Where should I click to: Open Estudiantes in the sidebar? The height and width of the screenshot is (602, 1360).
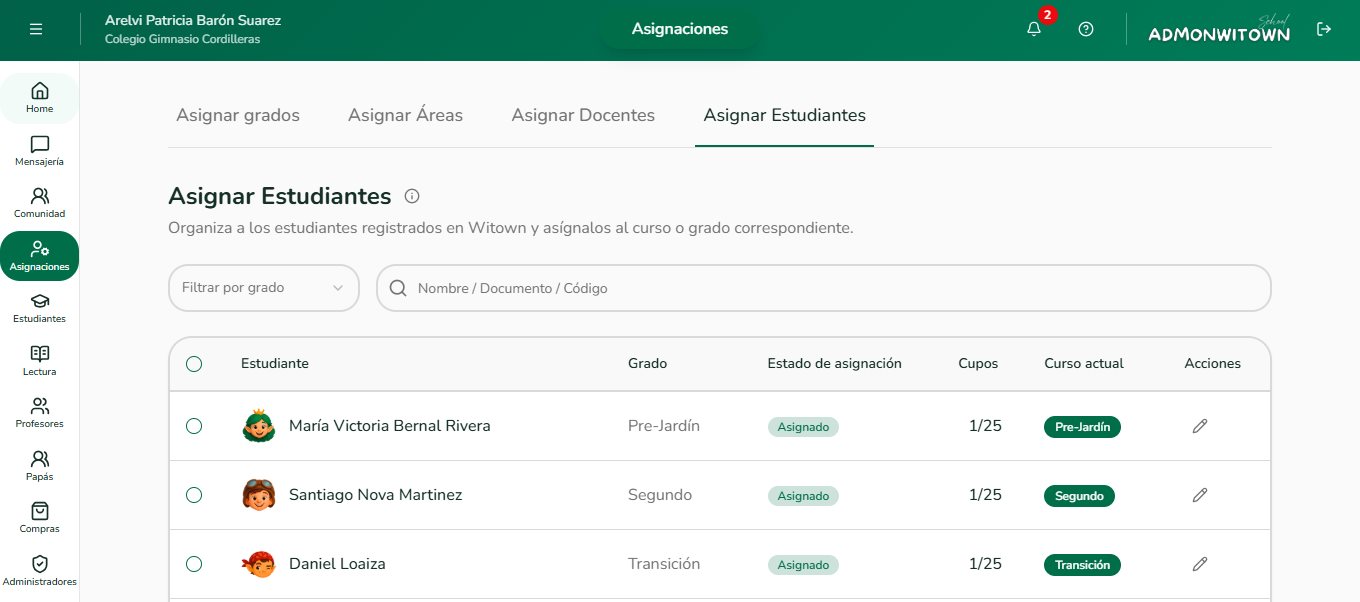(x=40, y=308)
